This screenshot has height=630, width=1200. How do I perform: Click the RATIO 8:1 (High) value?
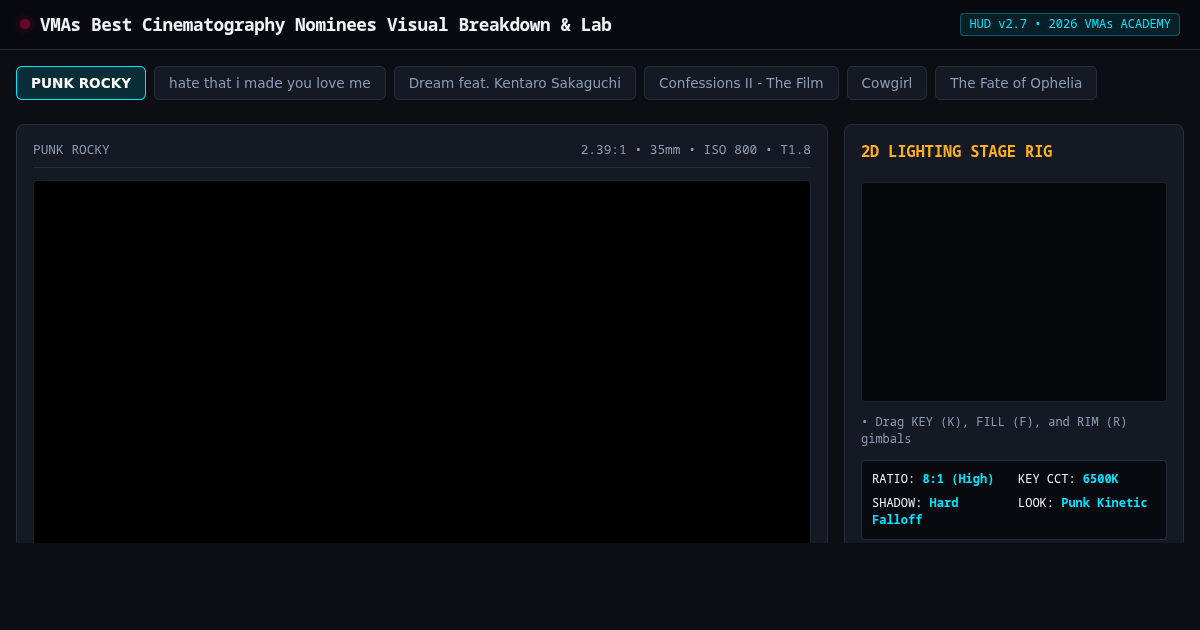tap(958, 479)
